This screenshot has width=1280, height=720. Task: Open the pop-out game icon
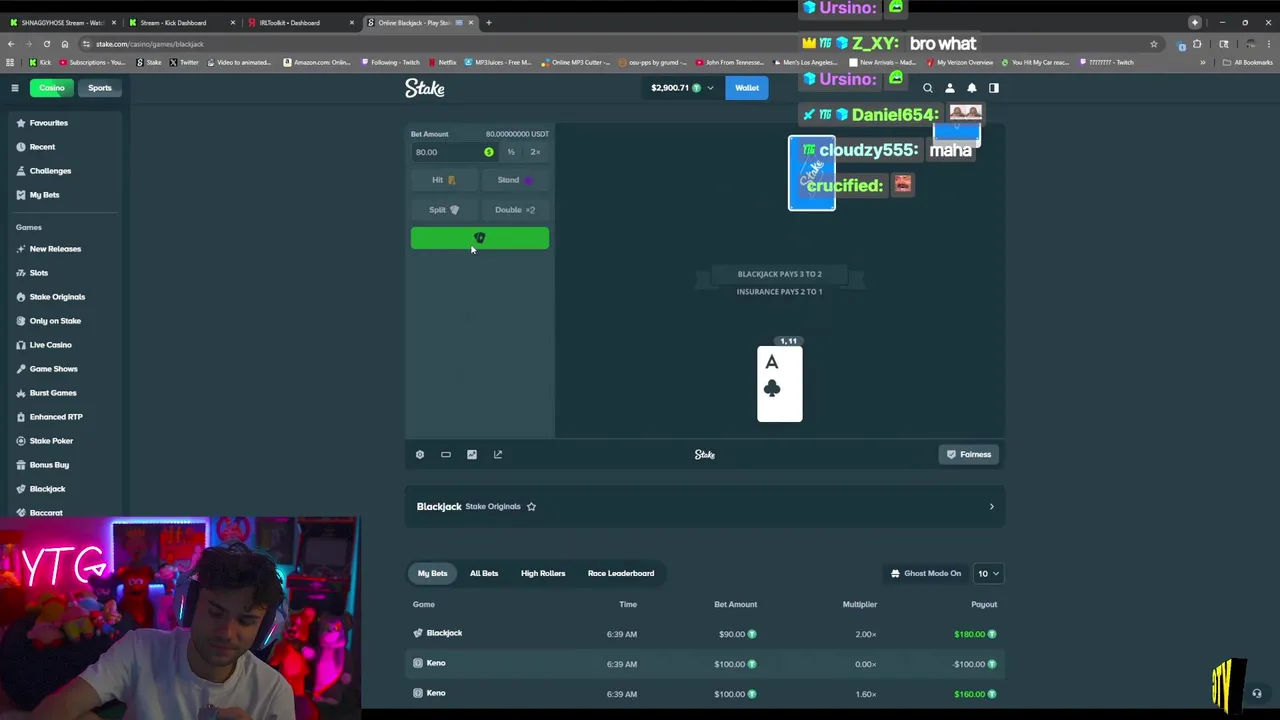click(x=498, y=455)
